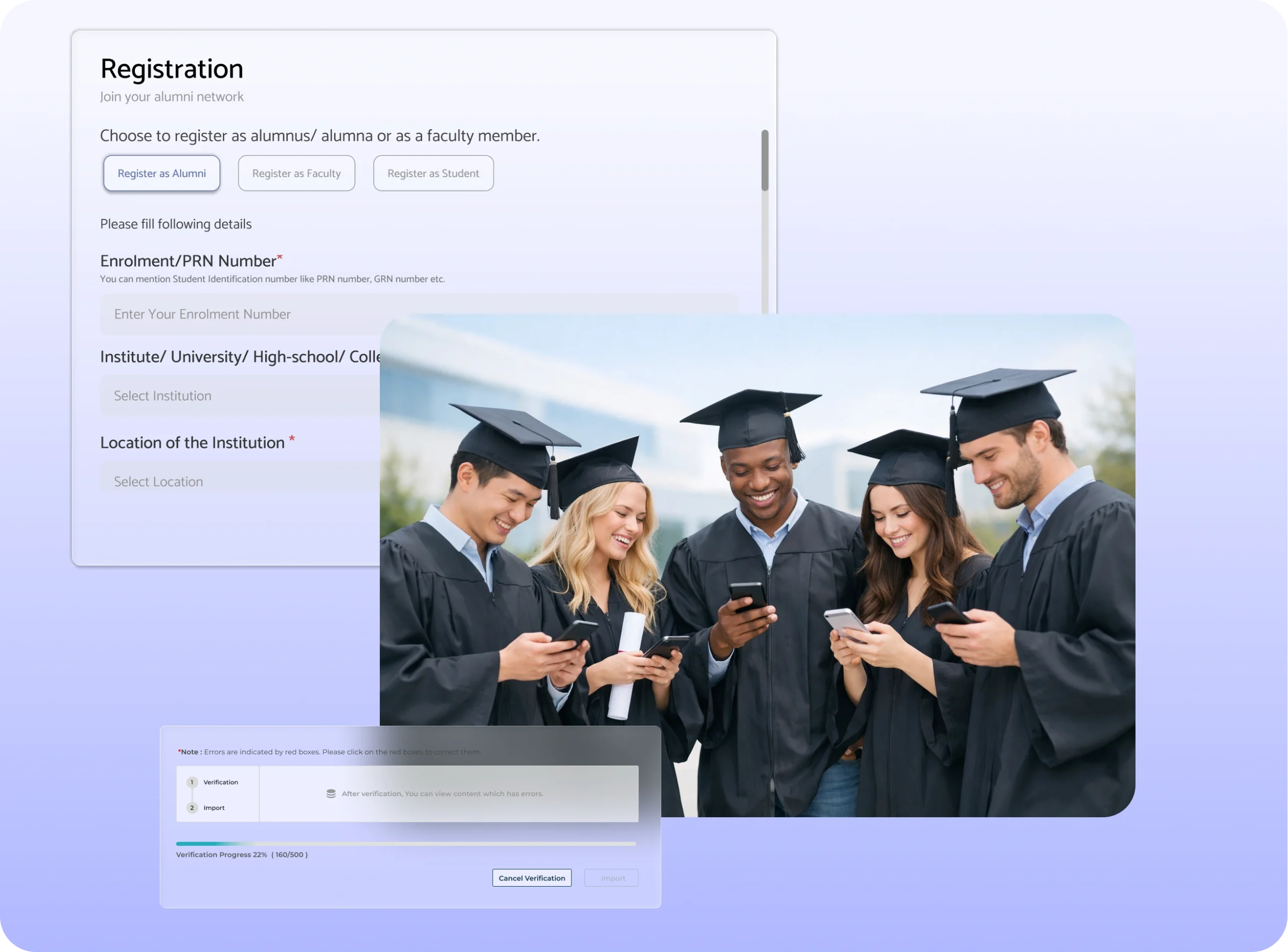Click the verification progress bar
The height and width of the screenshot is (952, 1288).
[x=406, y=844]
